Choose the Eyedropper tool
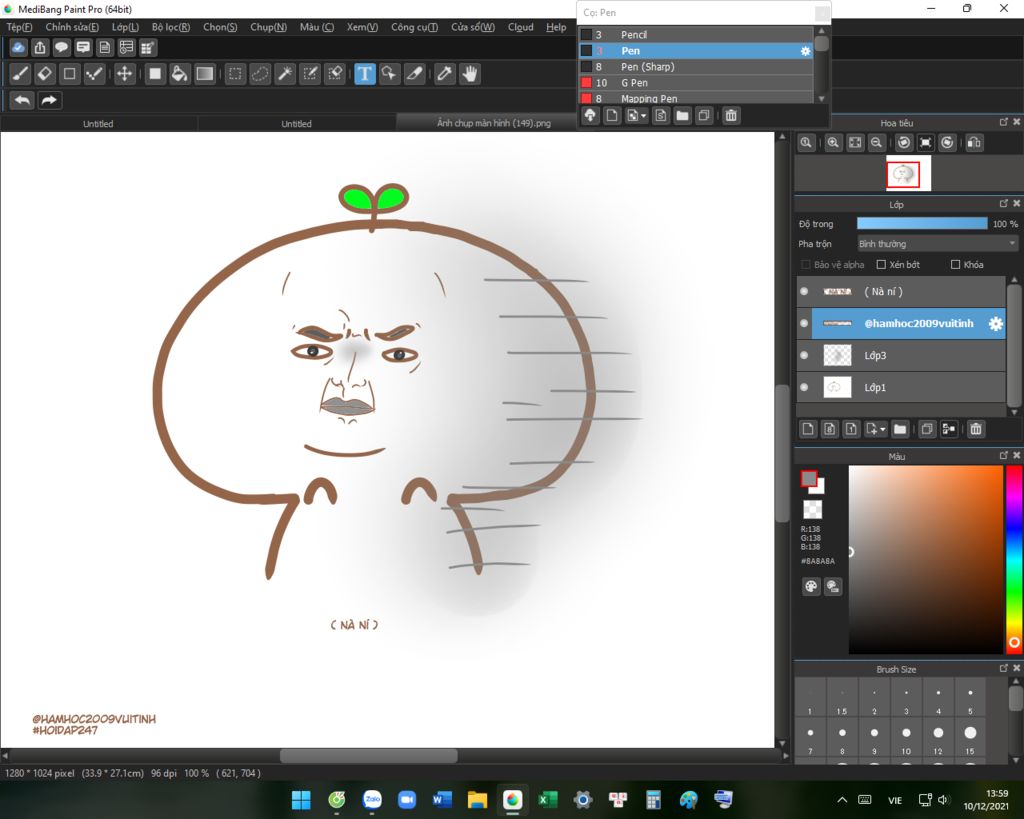This screenshot has width=1024, height=819. pos(445,74)
